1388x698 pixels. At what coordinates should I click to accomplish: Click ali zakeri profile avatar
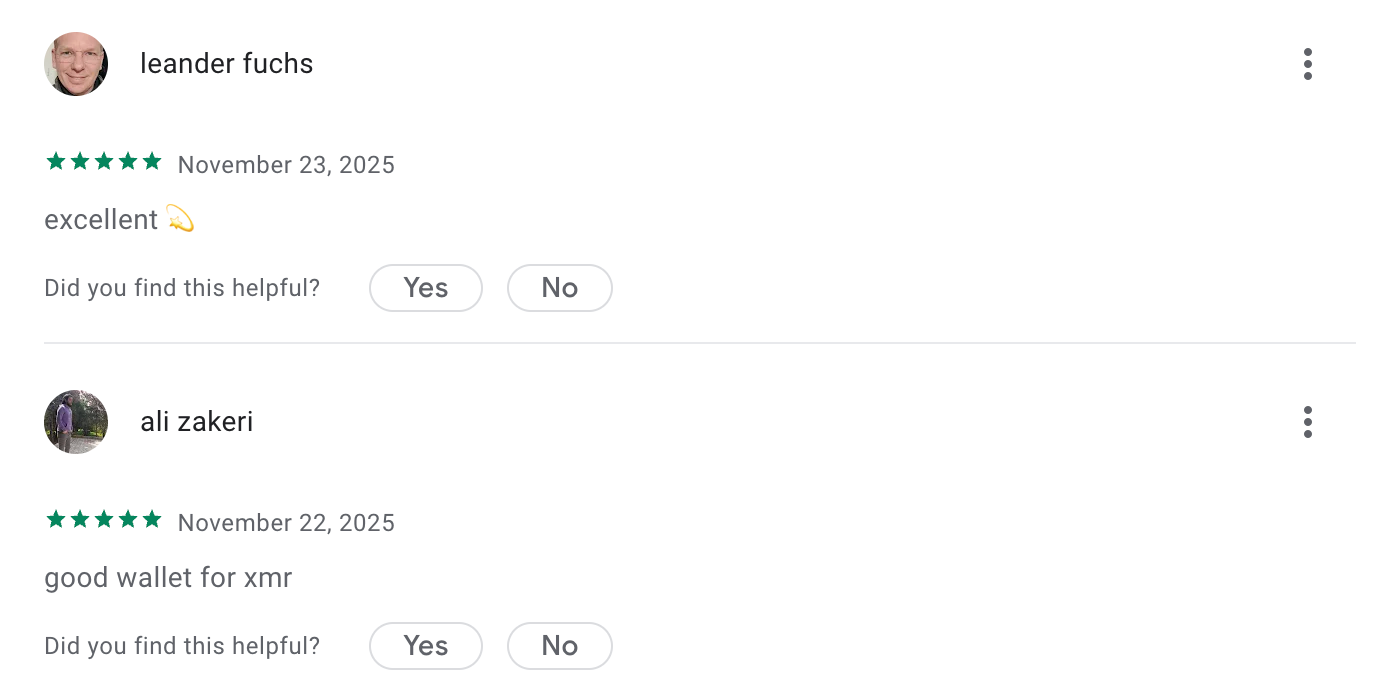pyautogui.click(x=75, y=421)
